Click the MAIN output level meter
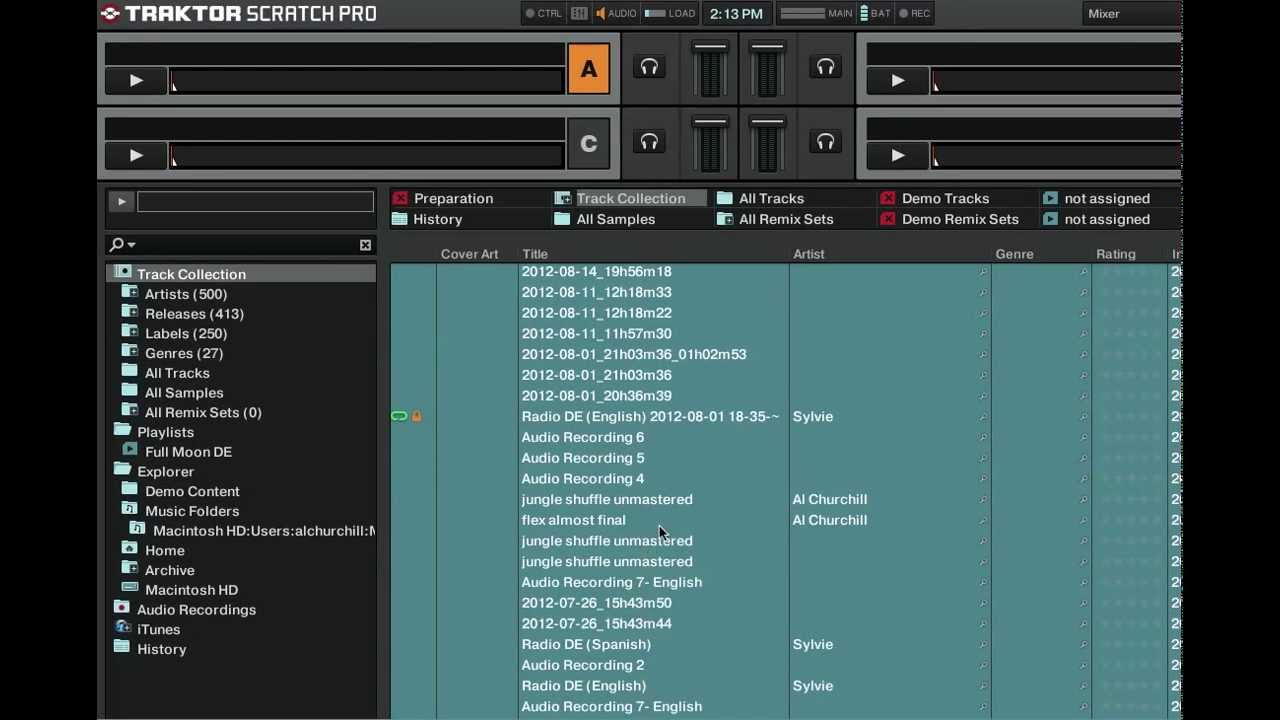 [x=816, y=13]
